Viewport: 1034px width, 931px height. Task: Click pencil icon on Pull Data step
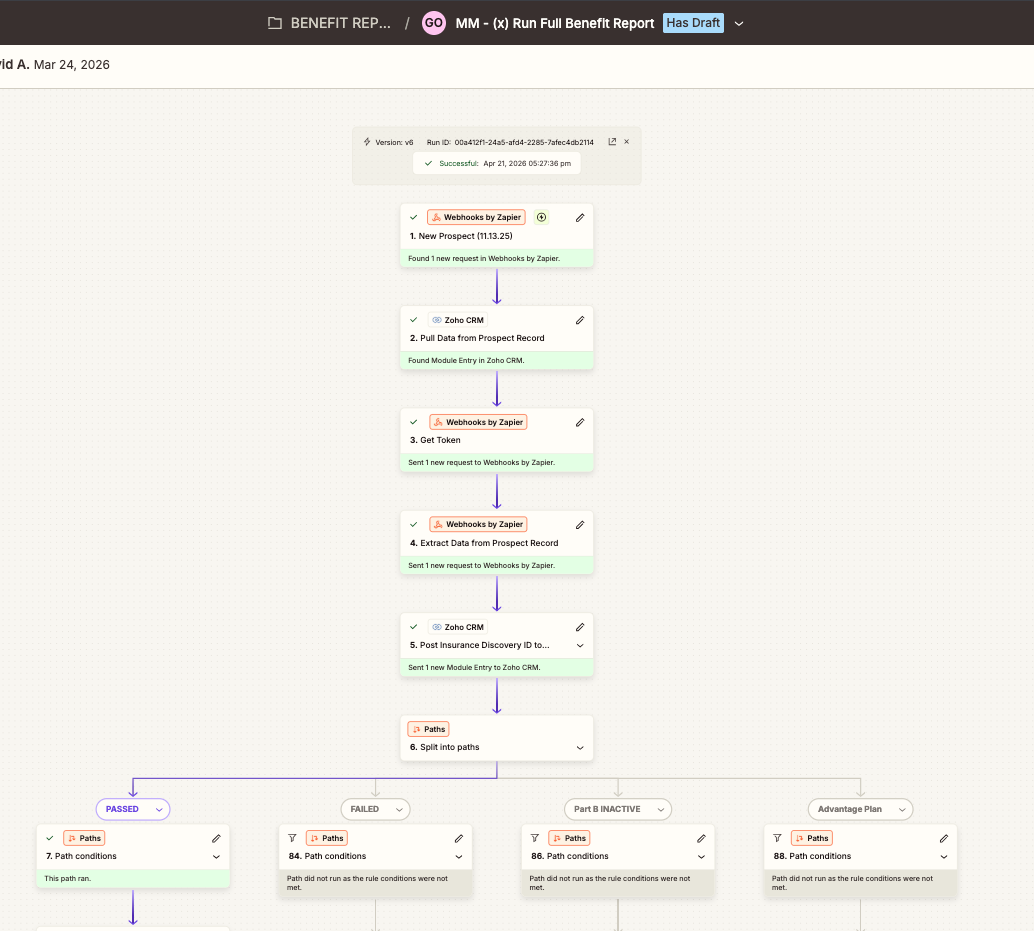pos(580,320)
